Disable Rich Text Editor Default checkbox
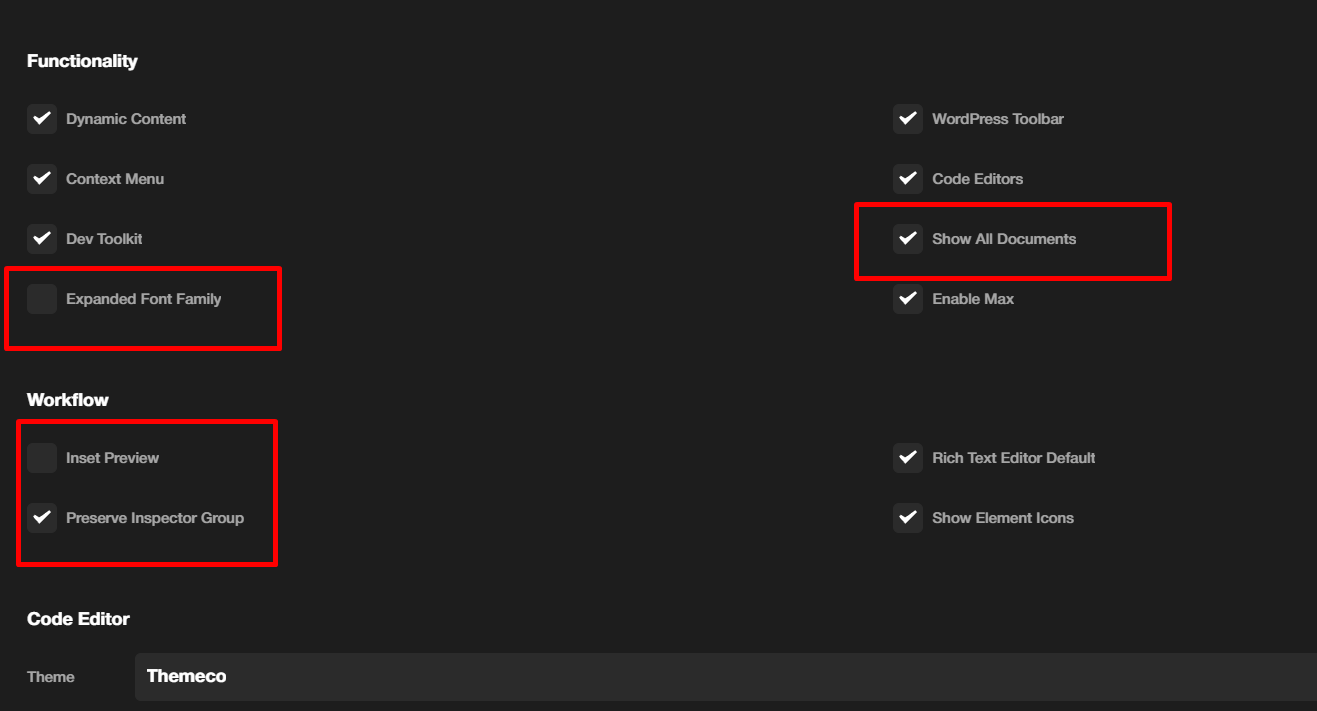The image size is (1317, 711). point(908,458)
